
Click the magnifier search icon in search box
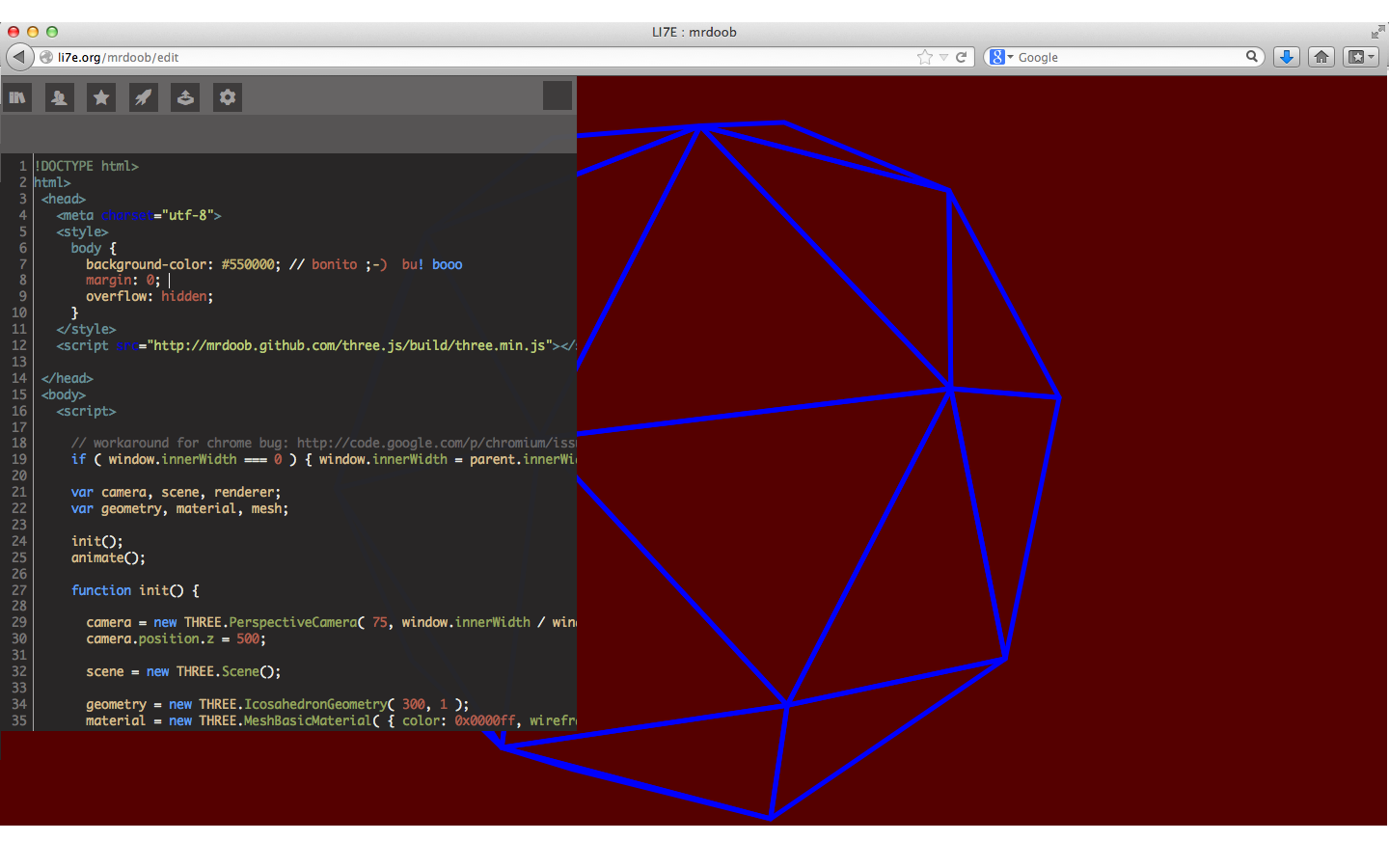click(1252, 56)
